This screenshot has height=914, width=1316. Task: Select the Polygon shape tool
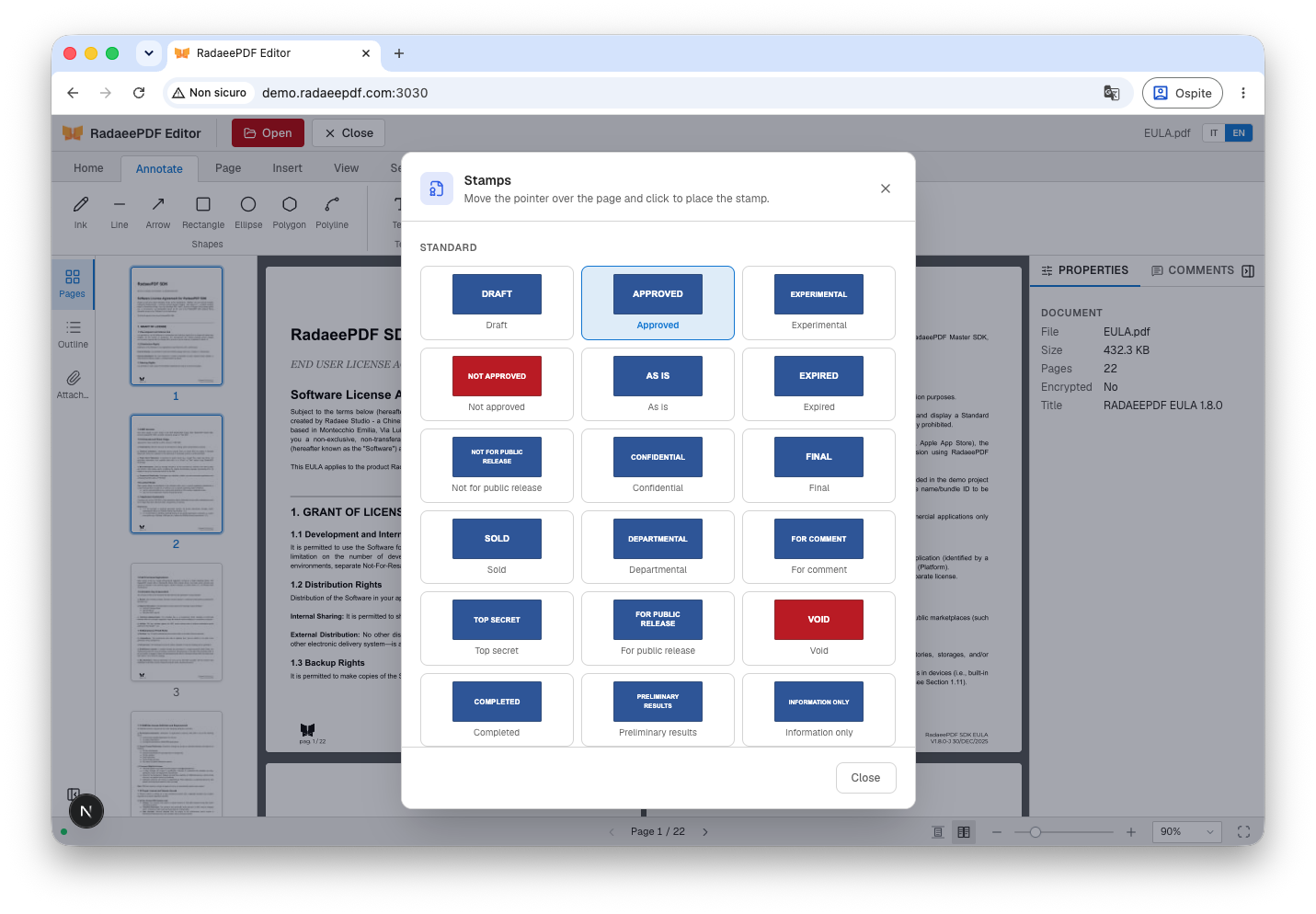(290, 211)
